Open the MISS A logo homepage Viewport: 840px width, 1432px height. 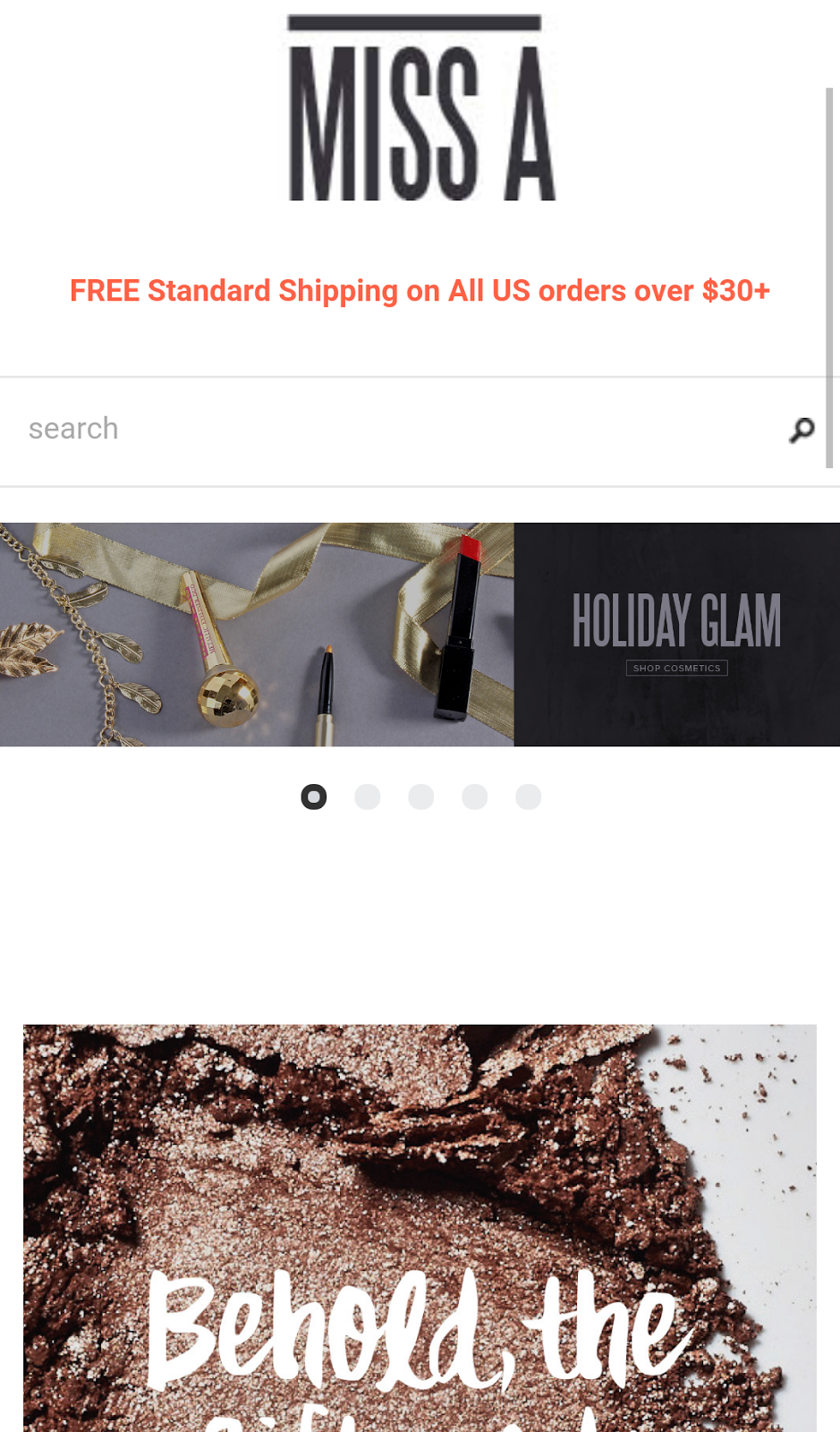click(x=422, y=108)
